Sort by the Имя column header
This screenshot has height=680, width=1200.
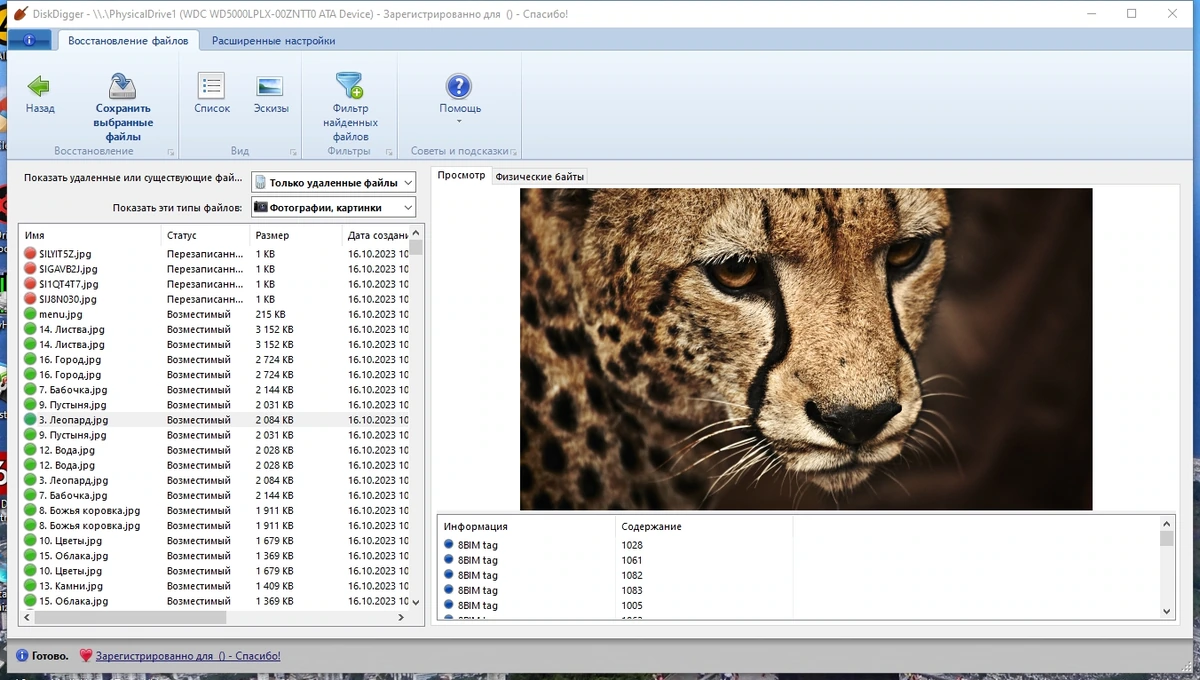point(90,235)
